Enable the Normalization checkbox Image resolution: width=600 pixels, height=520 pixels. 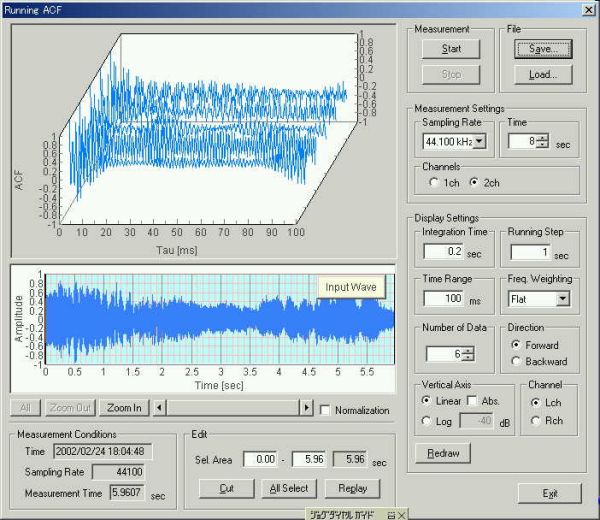tap(326, 410)
